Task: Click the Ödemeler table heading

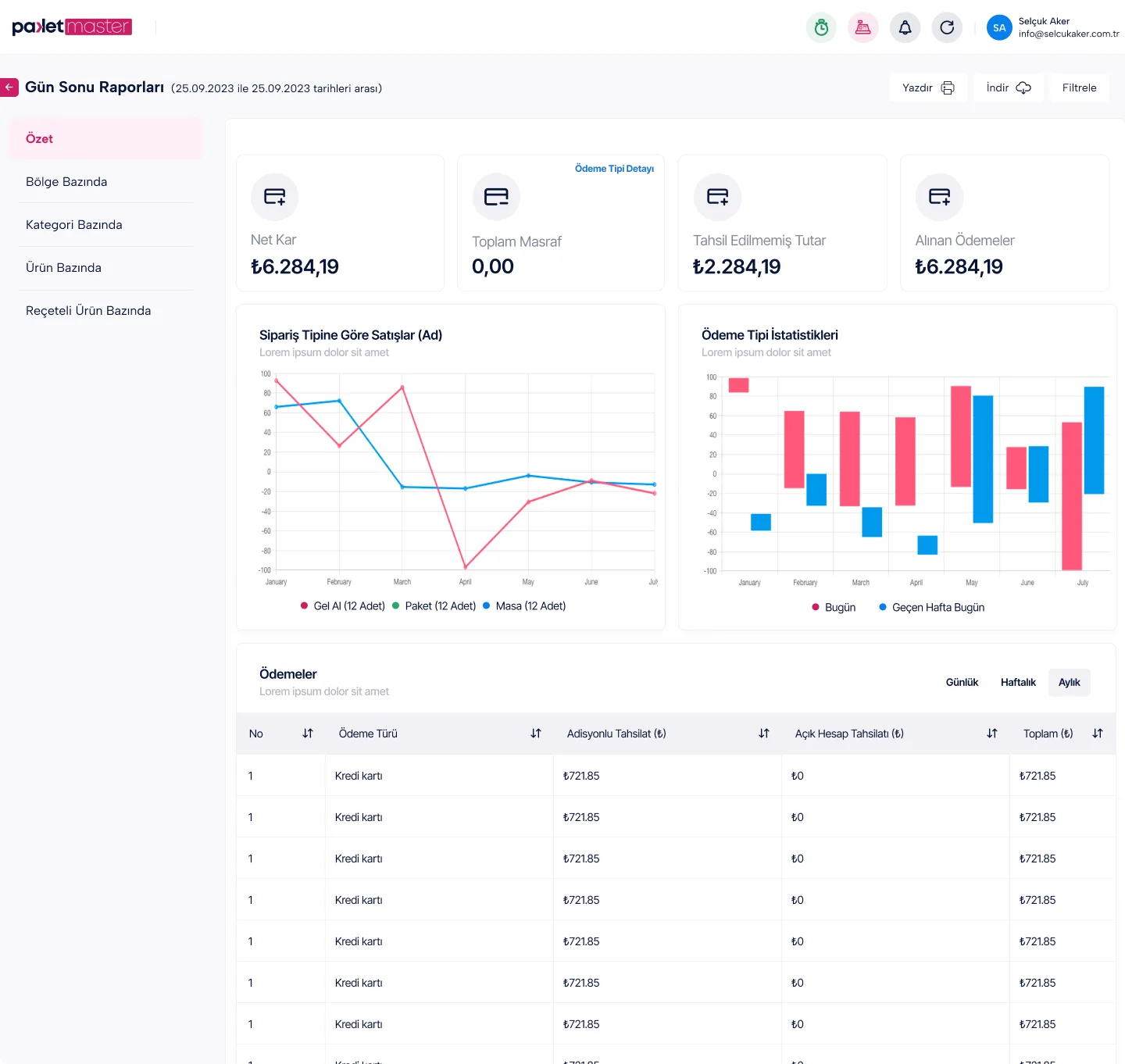Action: point(288,674)
